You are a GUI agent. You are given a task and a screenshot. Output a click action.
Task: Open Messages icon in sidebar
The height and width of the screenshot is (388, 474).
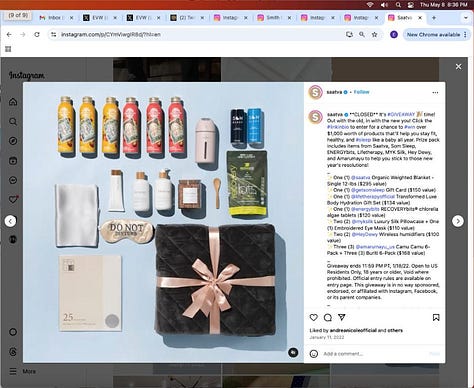[13, 180]
